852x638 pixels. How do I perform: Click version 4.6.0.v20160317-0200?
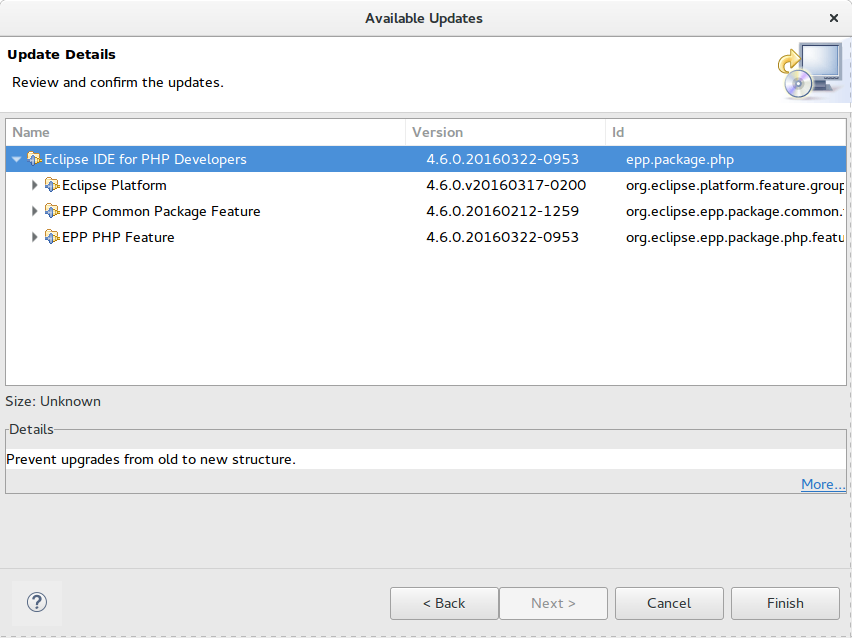click(x=506, y=185)
